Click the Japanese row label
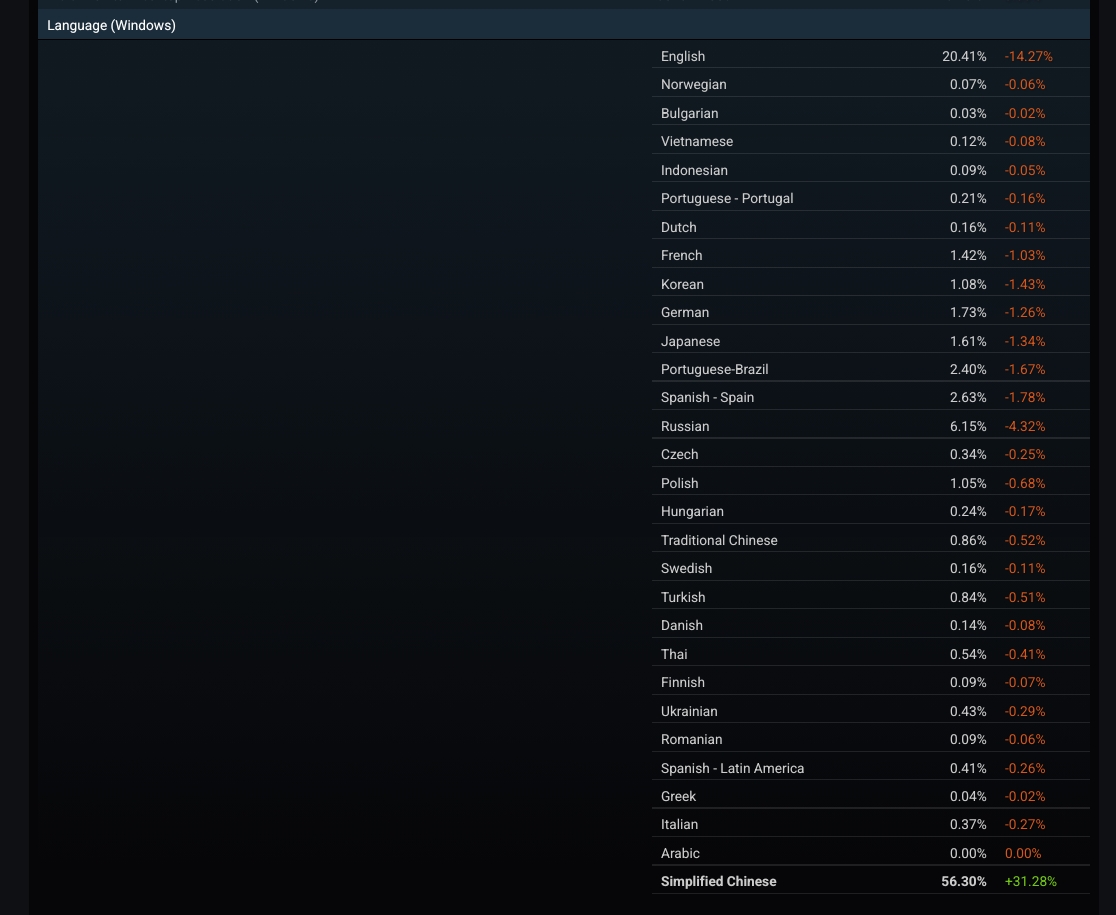The image size is (1116, 915). pos(690,341)
